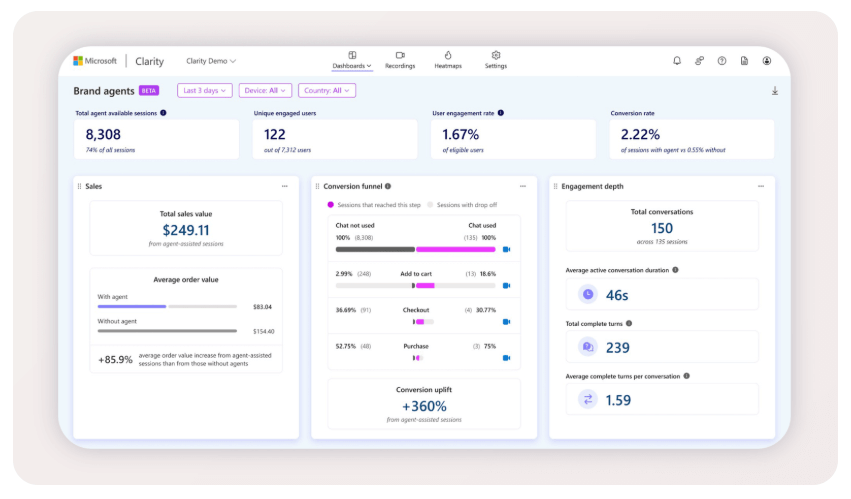Open the Device: All filter dropdown

pyautogui.click(x=265, y=90)
